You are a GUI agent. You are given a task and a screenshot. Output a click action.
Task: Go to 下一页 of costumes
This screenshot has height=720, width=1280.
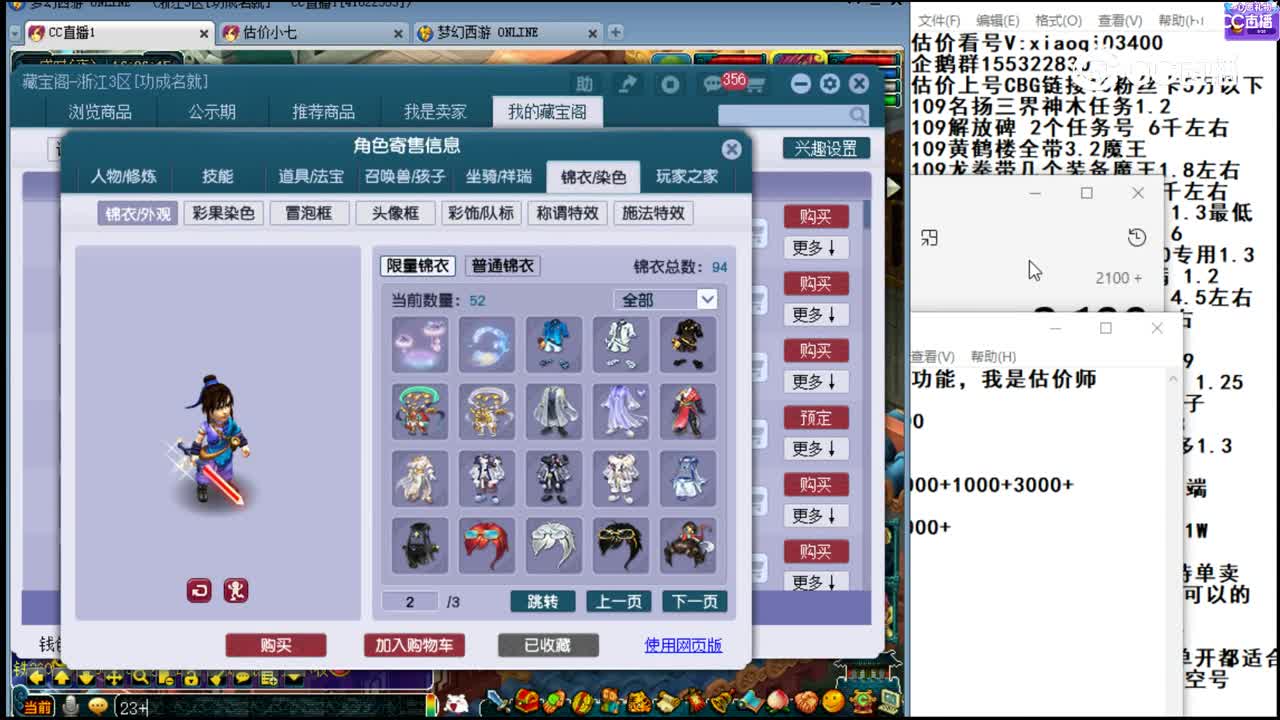coord(695,602)
